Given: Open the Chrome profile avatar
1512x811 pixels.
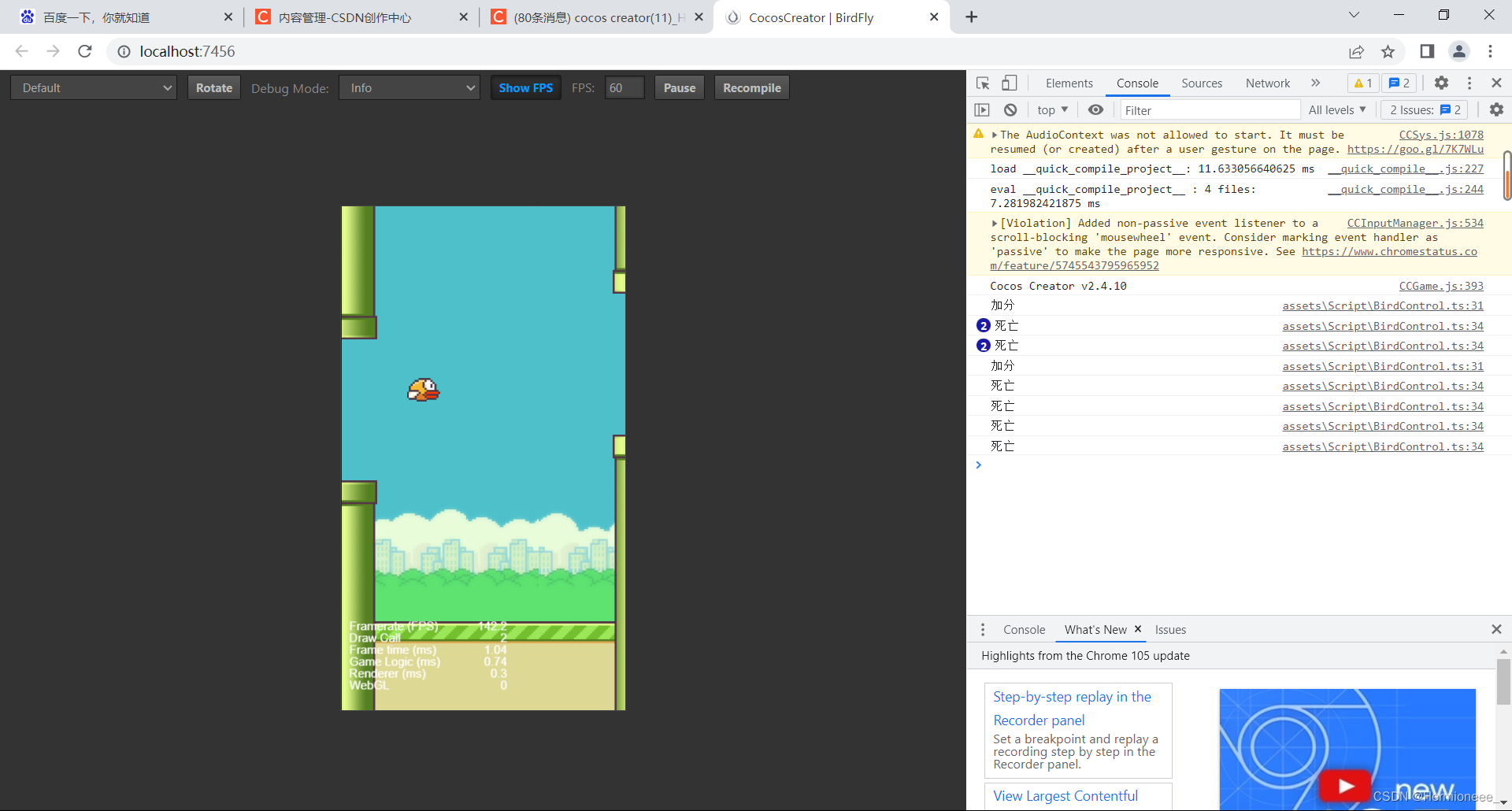Looking at the screenshot, I should [1458, 51].
